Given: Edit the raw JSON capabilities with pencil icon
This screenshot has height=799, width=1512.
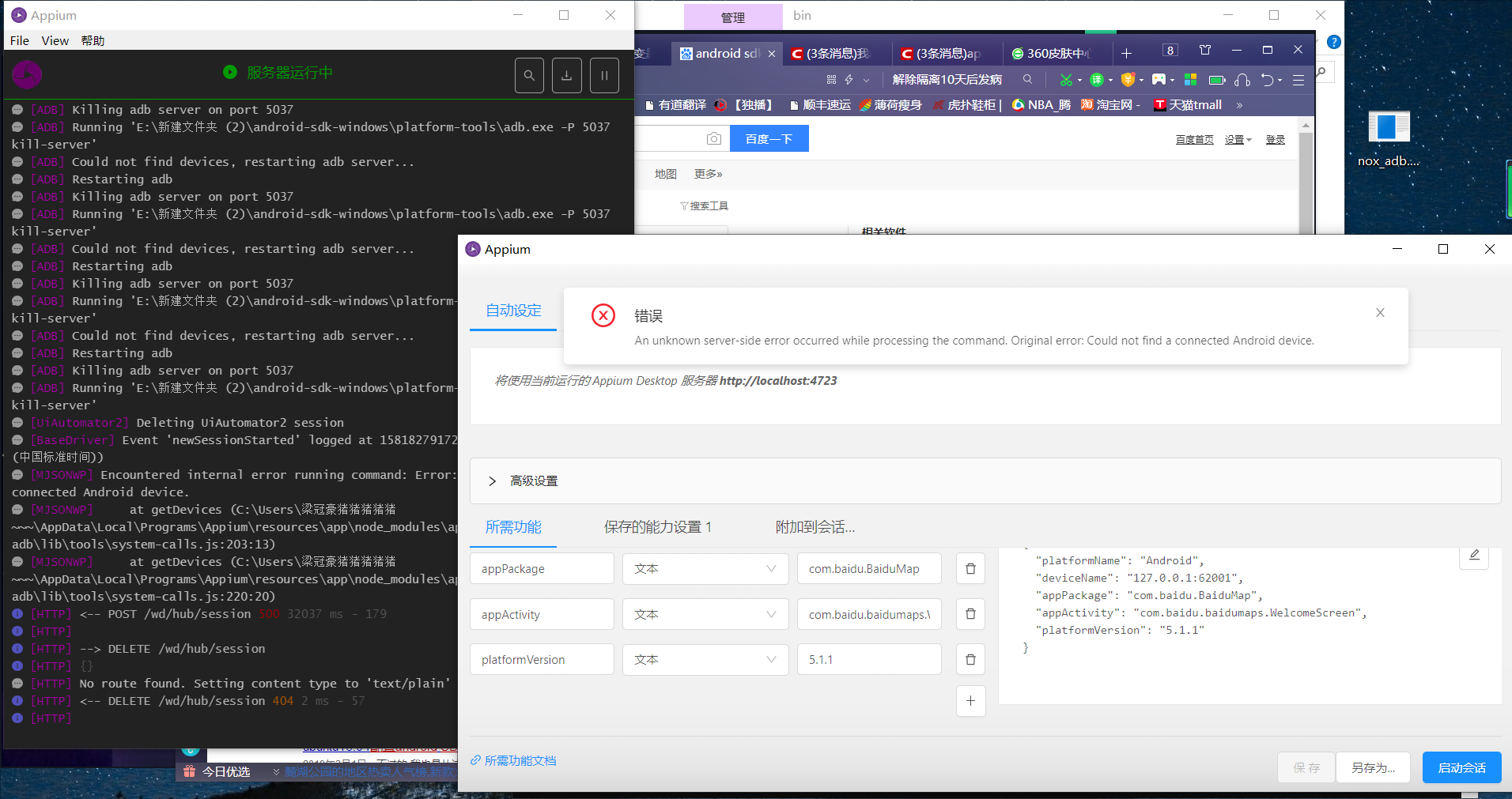Looking at the screenshot, I should [x=1474, y=555].
